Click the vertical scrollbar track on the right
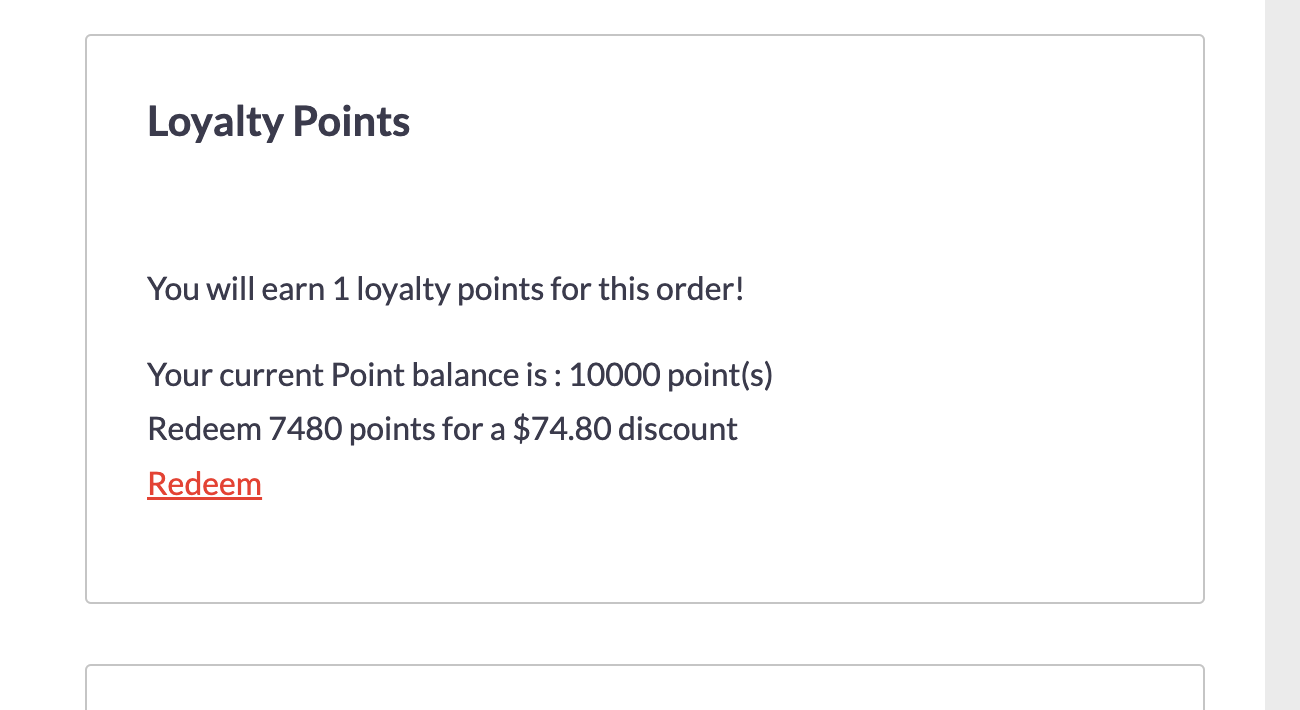 [1282, 355]
